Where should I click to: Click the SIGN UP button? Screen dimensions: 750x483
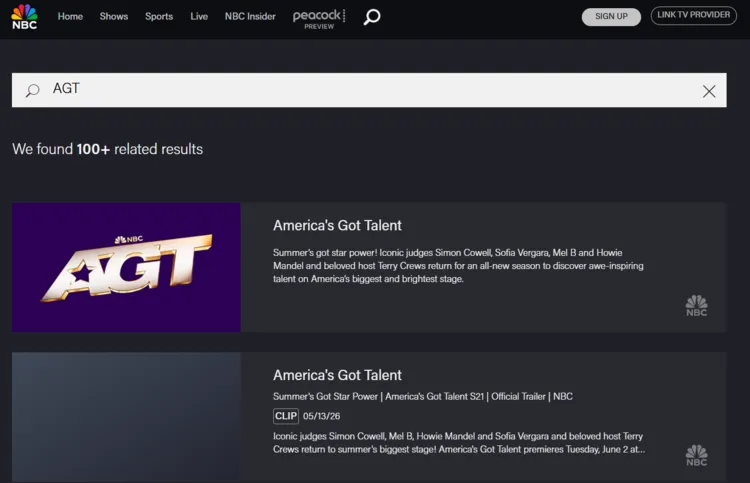coord(611,17)
